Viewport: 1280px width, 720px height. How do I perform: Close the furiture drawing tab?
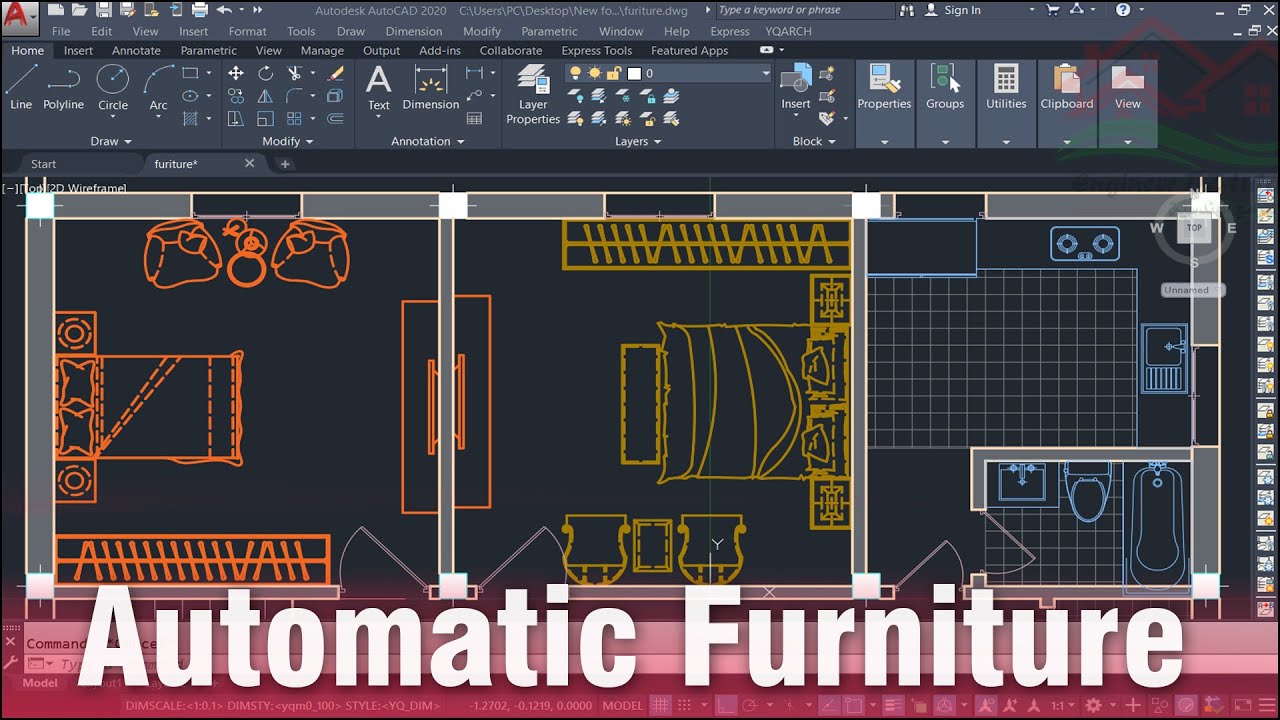(x=250, y=163)
